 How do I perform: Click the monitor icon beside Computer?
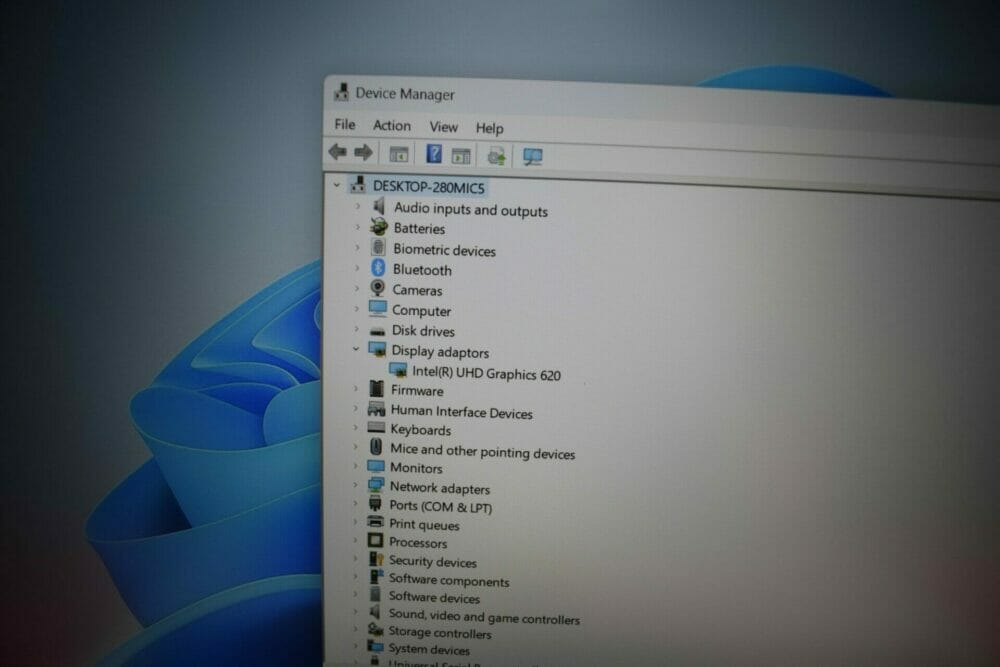click(x=378, y=309)
